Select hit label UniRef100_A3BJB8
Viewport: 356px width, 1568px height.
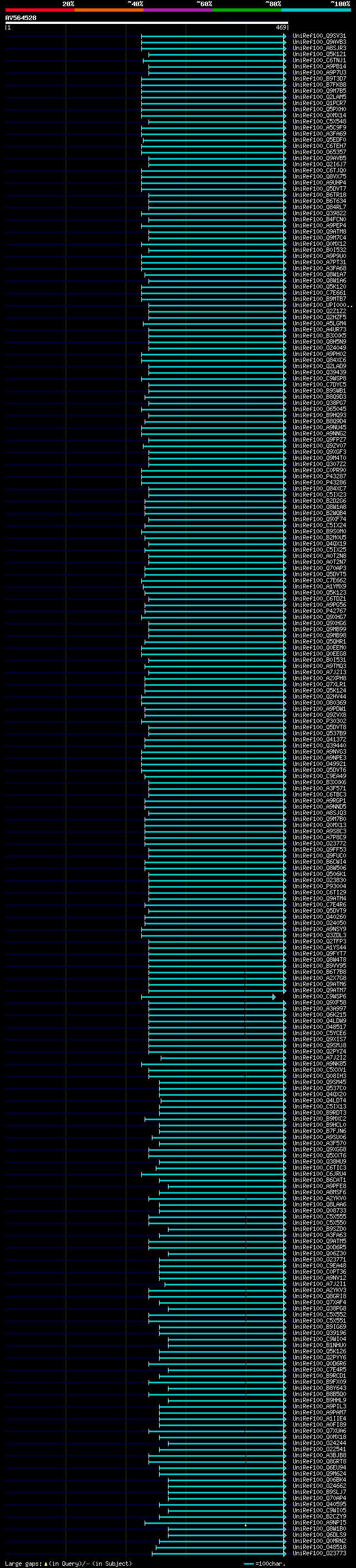click(x=319, y=1456)
